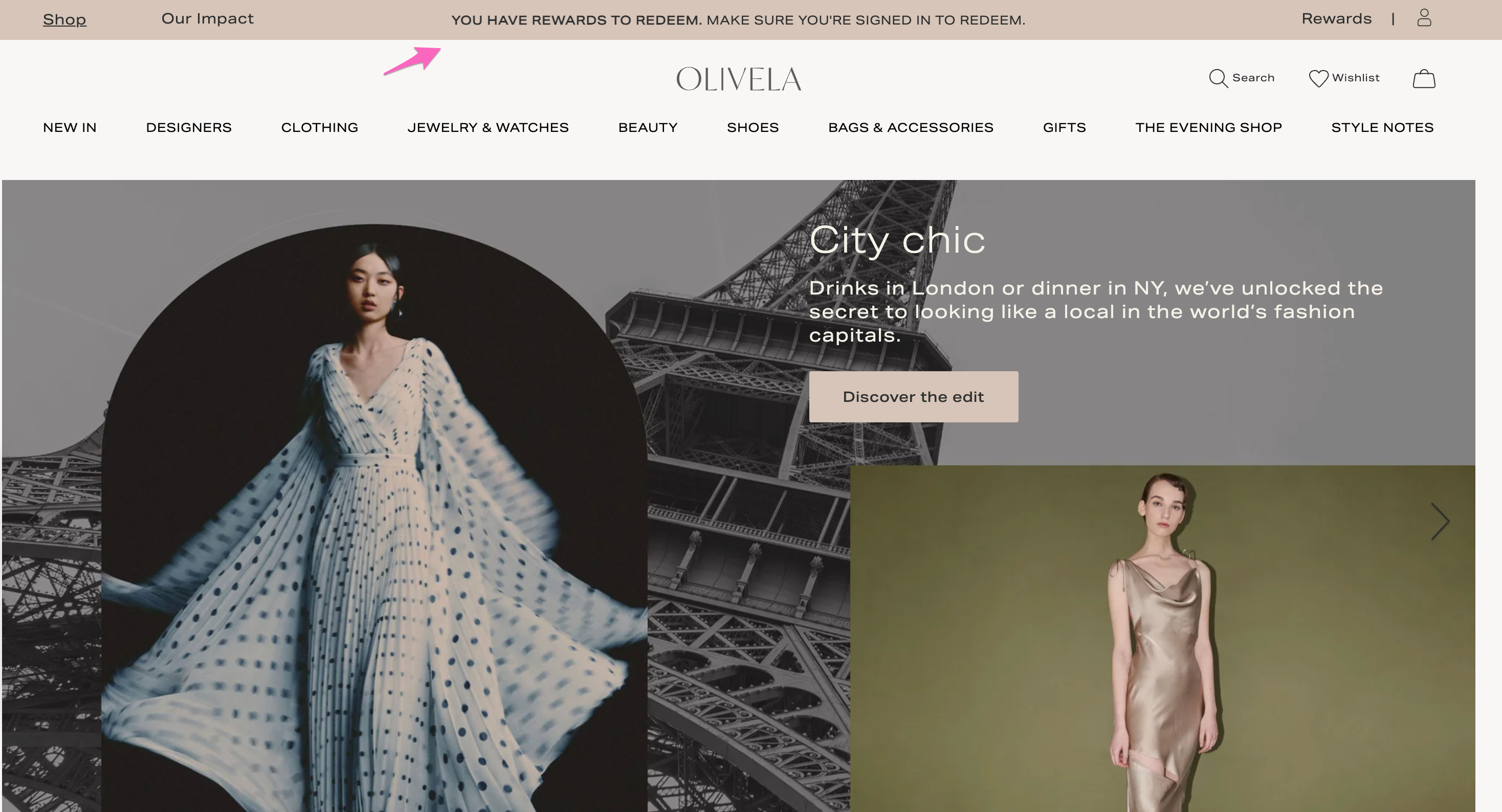Click the search magnifier icon
Viewport: 1502px width, 812px height.
pos(1218,78)
